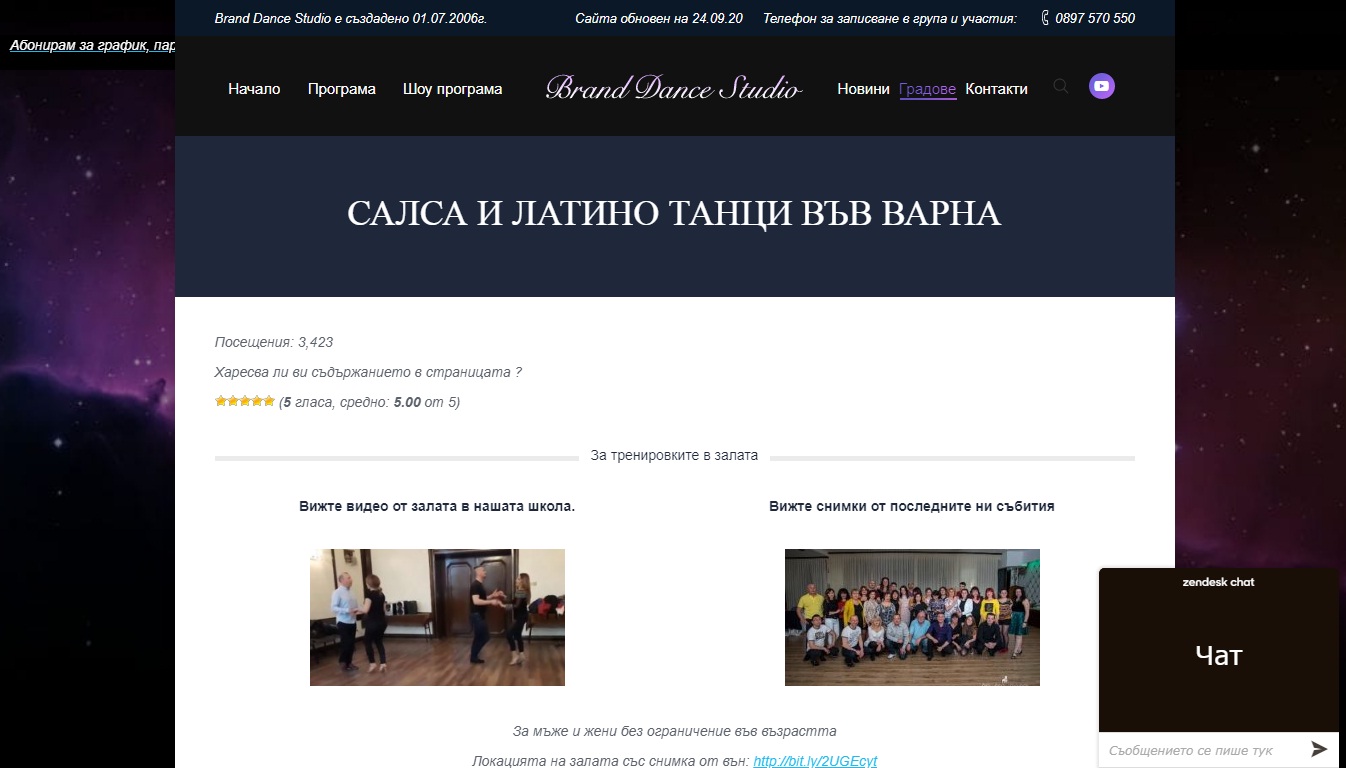Click the 'zendesk chat' label
The height and width of the screenshot is (768, 1346).
coord(1218,582)
